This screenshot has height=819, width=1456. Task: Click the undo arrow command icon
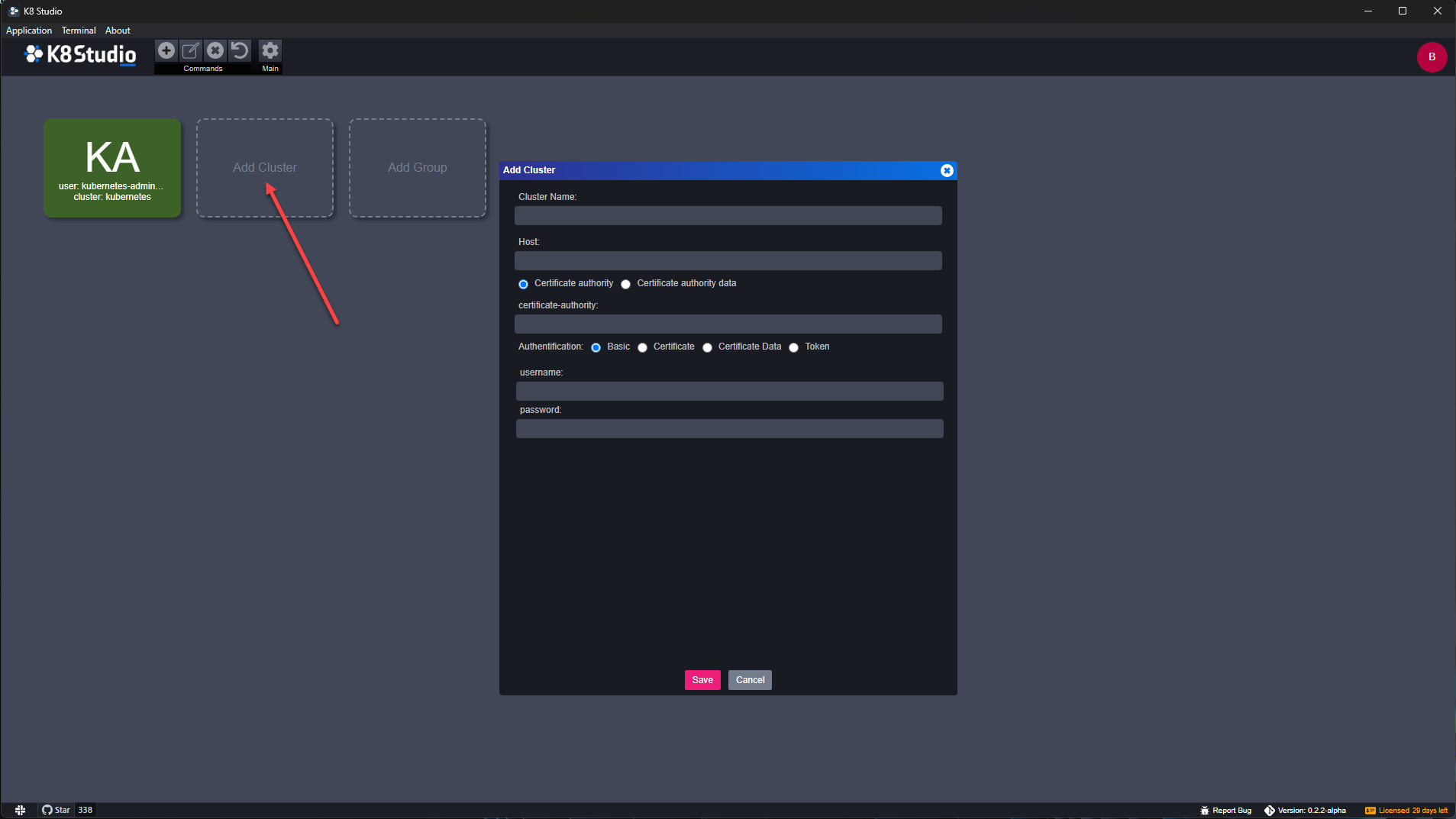(x=240, y=50)
